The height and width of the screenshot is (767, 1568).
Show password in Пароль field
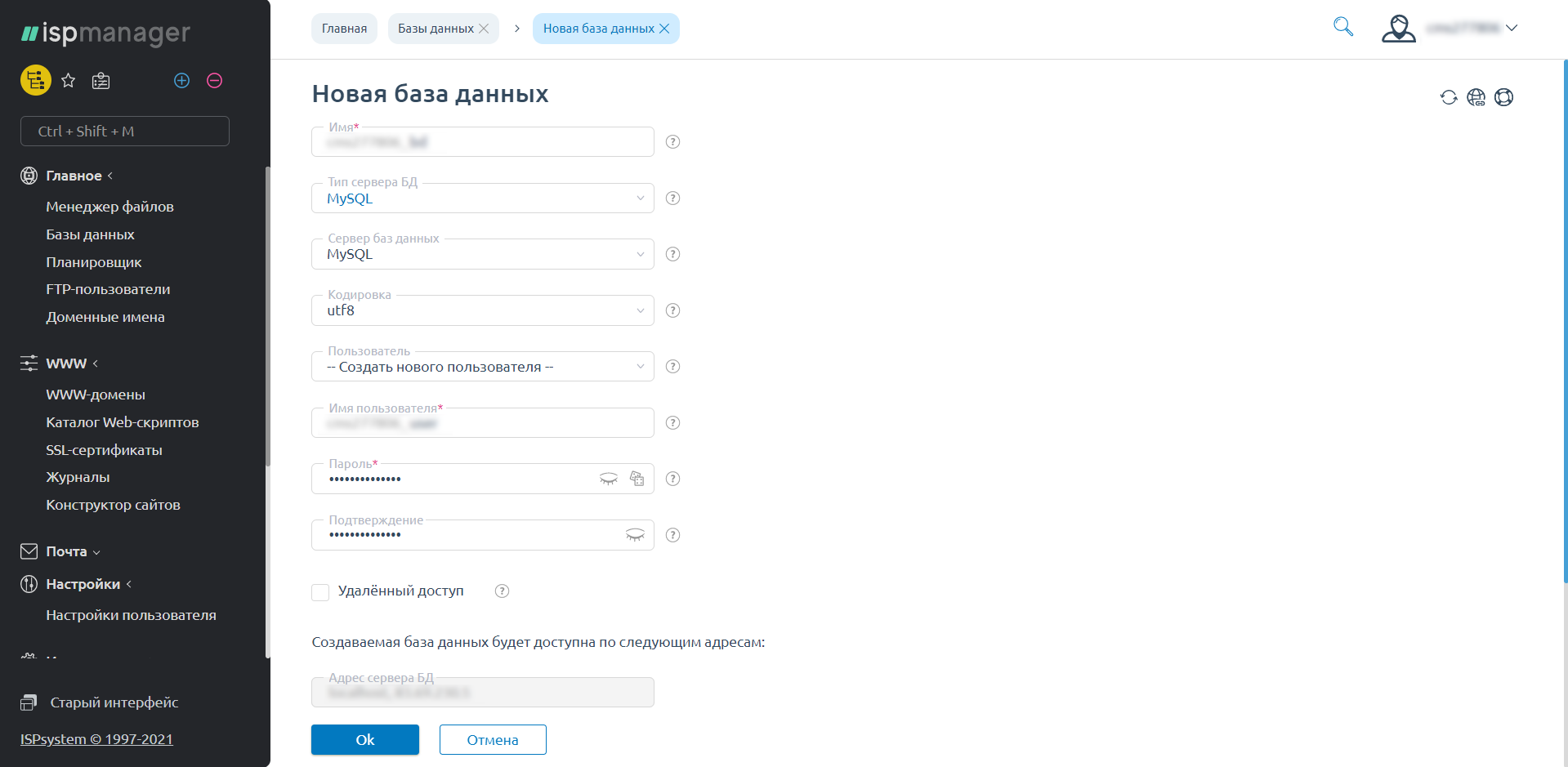[609, 479]
